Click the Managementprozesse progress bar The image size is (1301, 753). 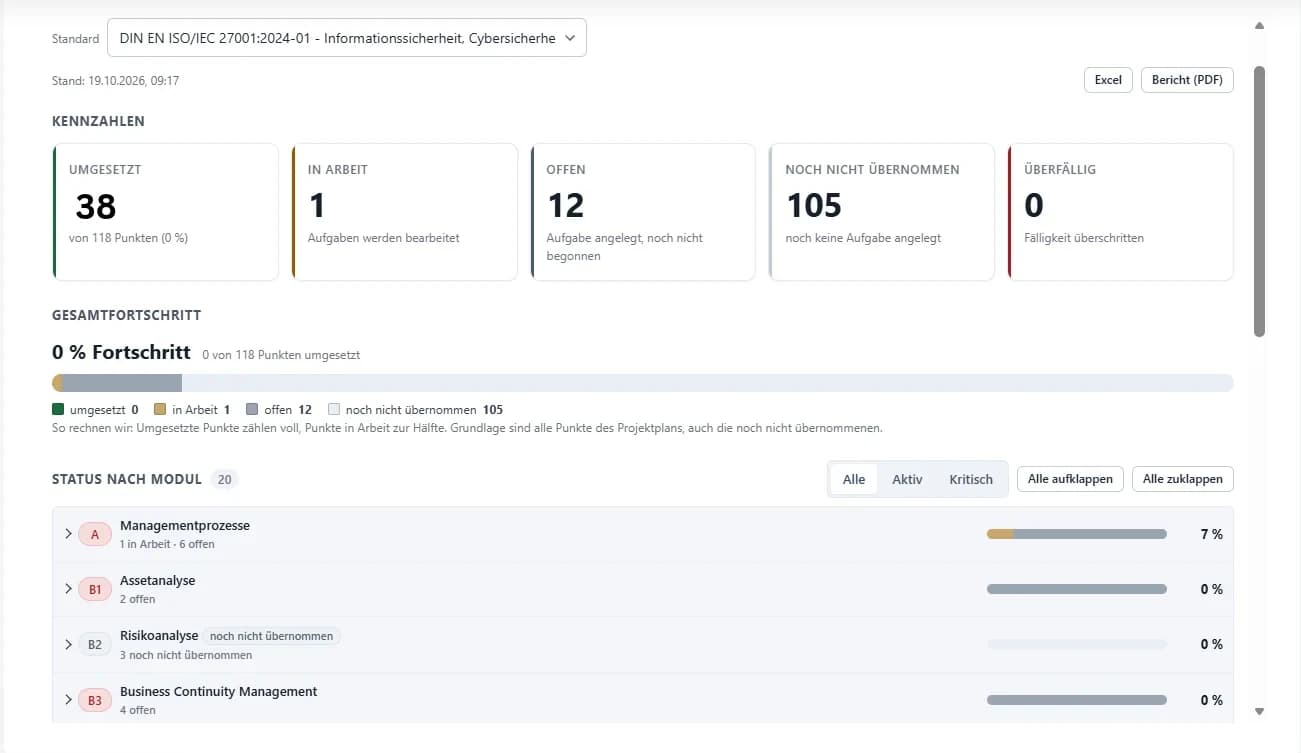click(x=1077, y=534)
